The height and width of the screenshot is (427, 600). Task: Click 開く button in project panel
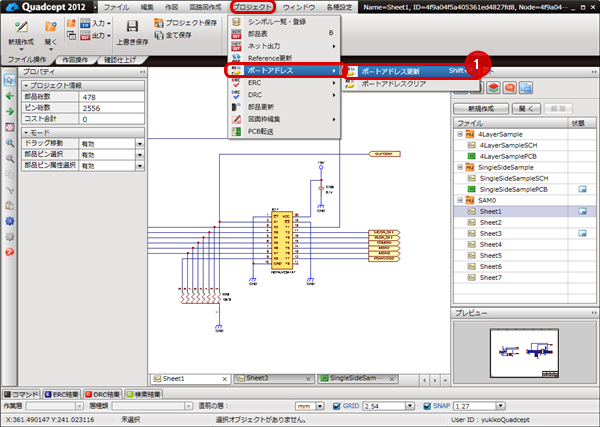tap(526, 109)
